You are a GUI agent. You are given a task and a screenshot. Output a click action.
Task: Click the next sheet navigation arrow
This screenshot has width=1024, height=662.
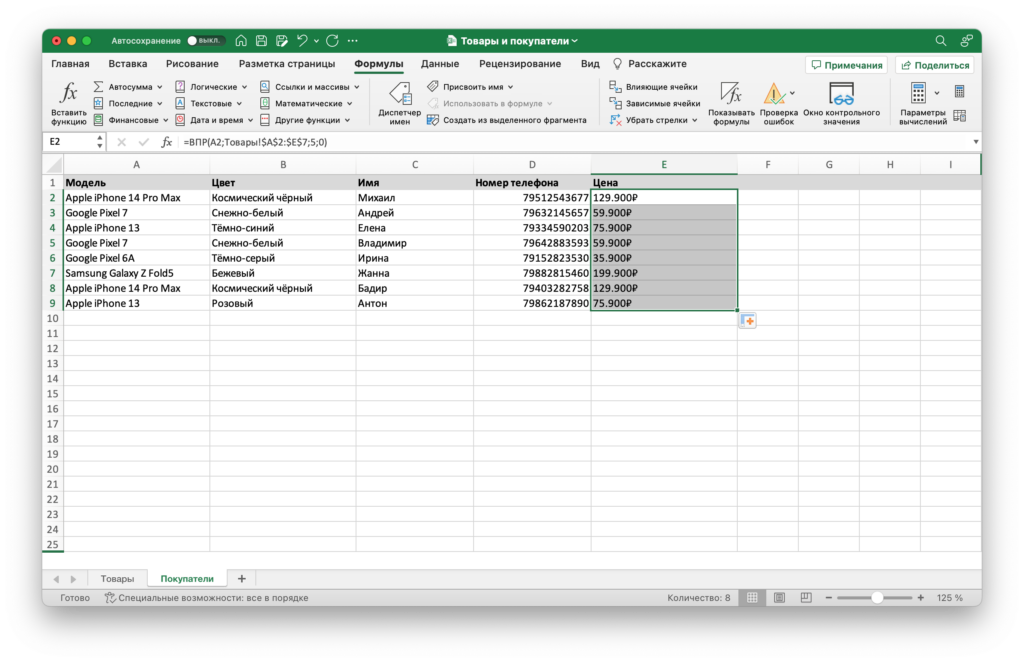[73, 579]
